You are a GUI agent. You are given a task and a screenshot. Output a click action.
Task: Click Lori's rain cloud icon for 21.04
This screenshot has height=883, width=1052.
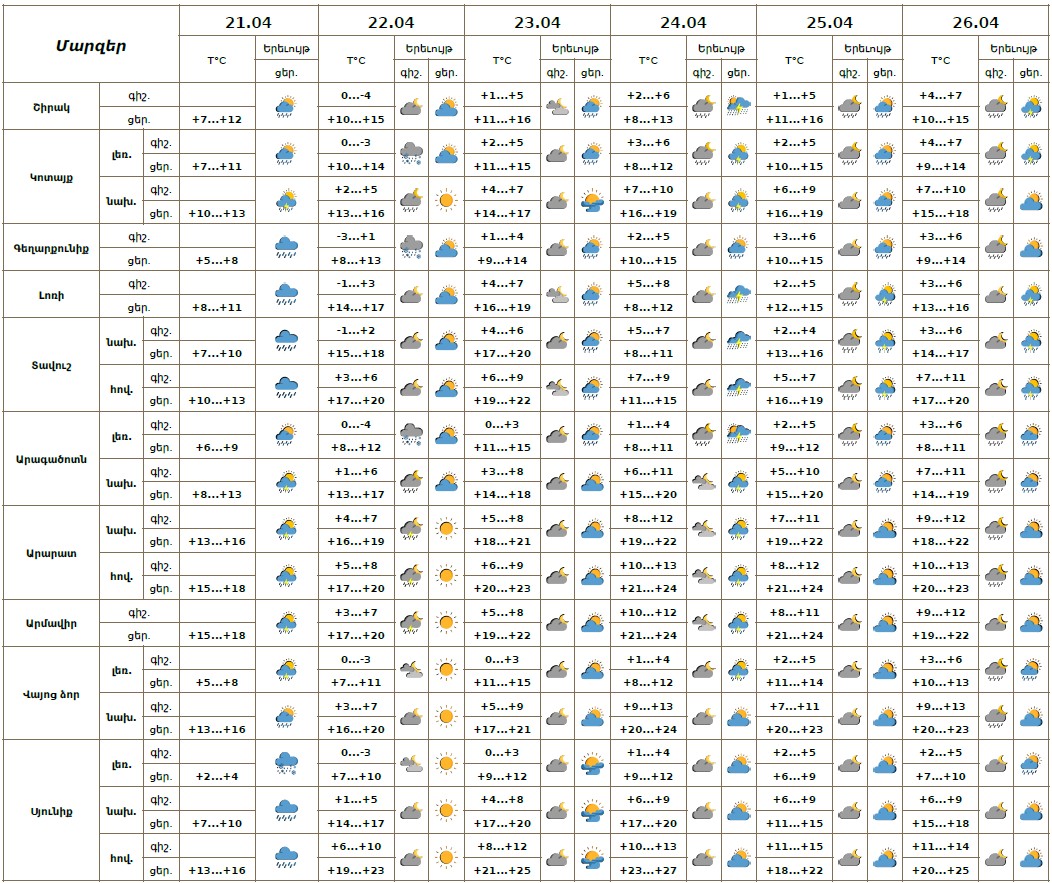pyautogui.click(x=286, y=294)
